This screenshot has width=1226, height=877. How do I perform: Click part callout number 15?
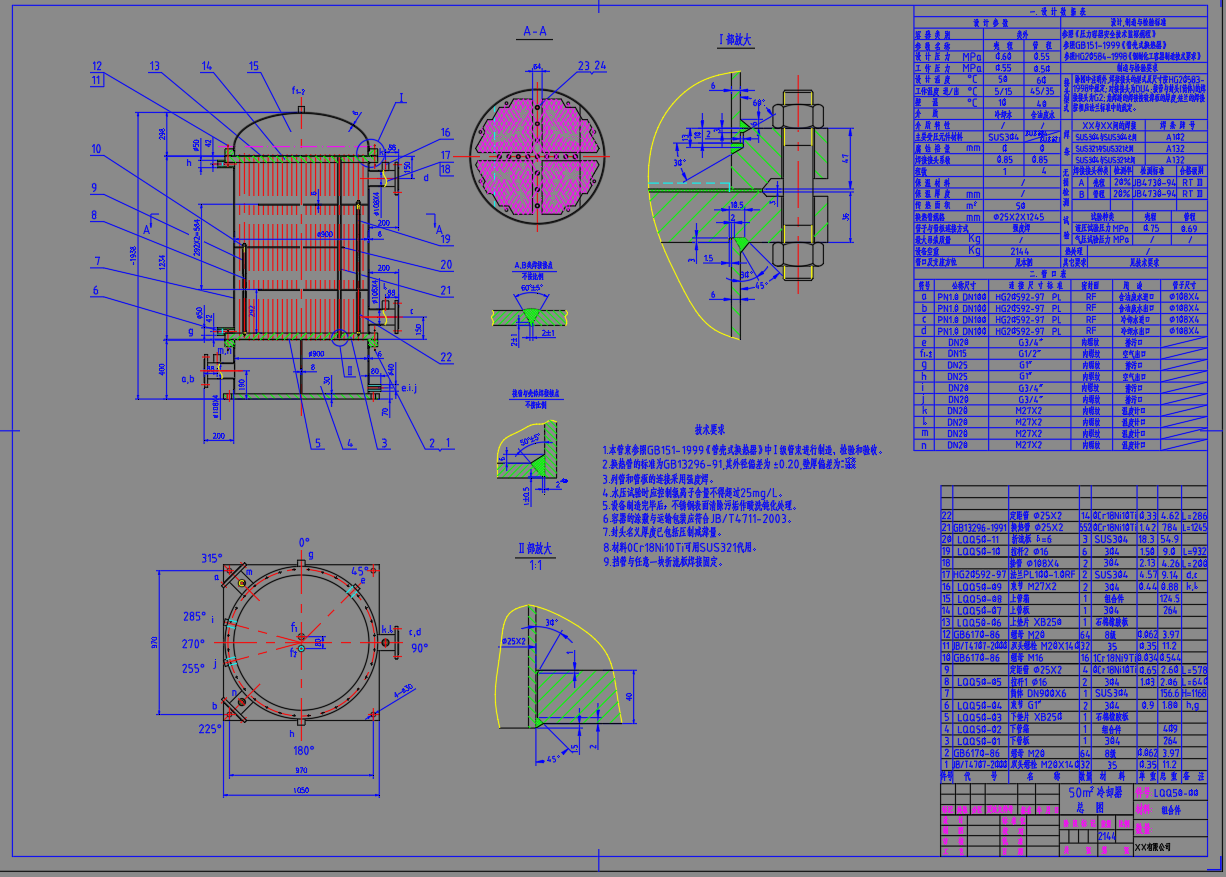pyautogui.click(x=253, y=66)
